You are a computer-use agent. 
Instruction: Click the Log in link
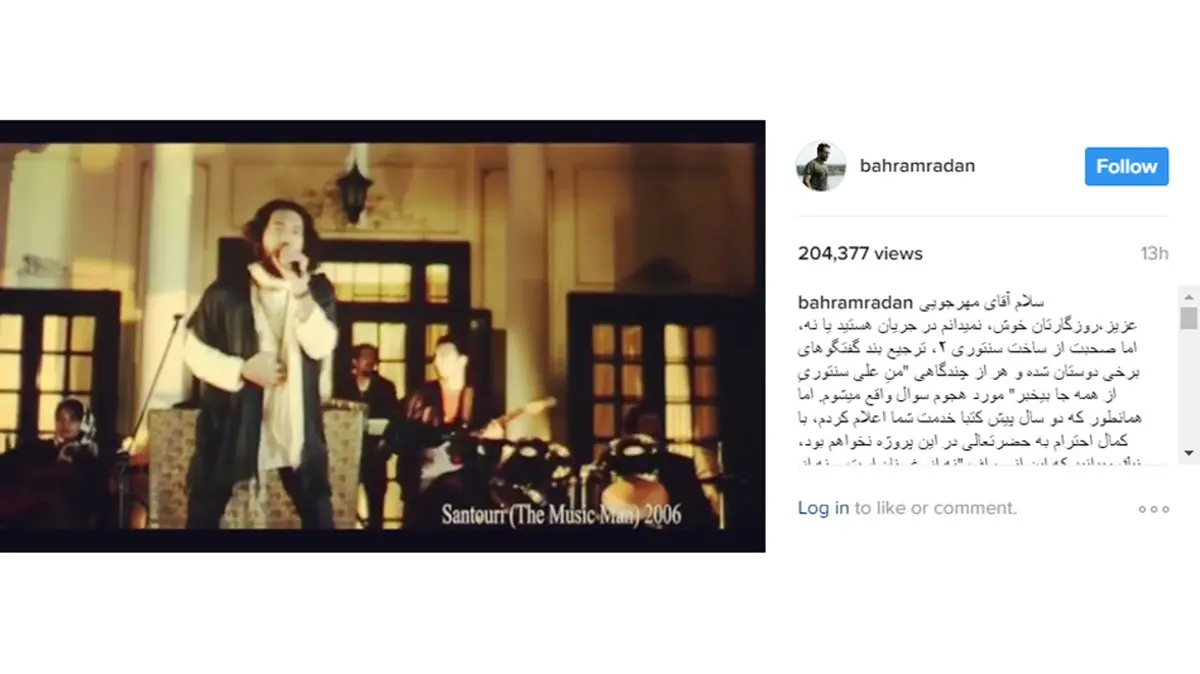[823, 508]
